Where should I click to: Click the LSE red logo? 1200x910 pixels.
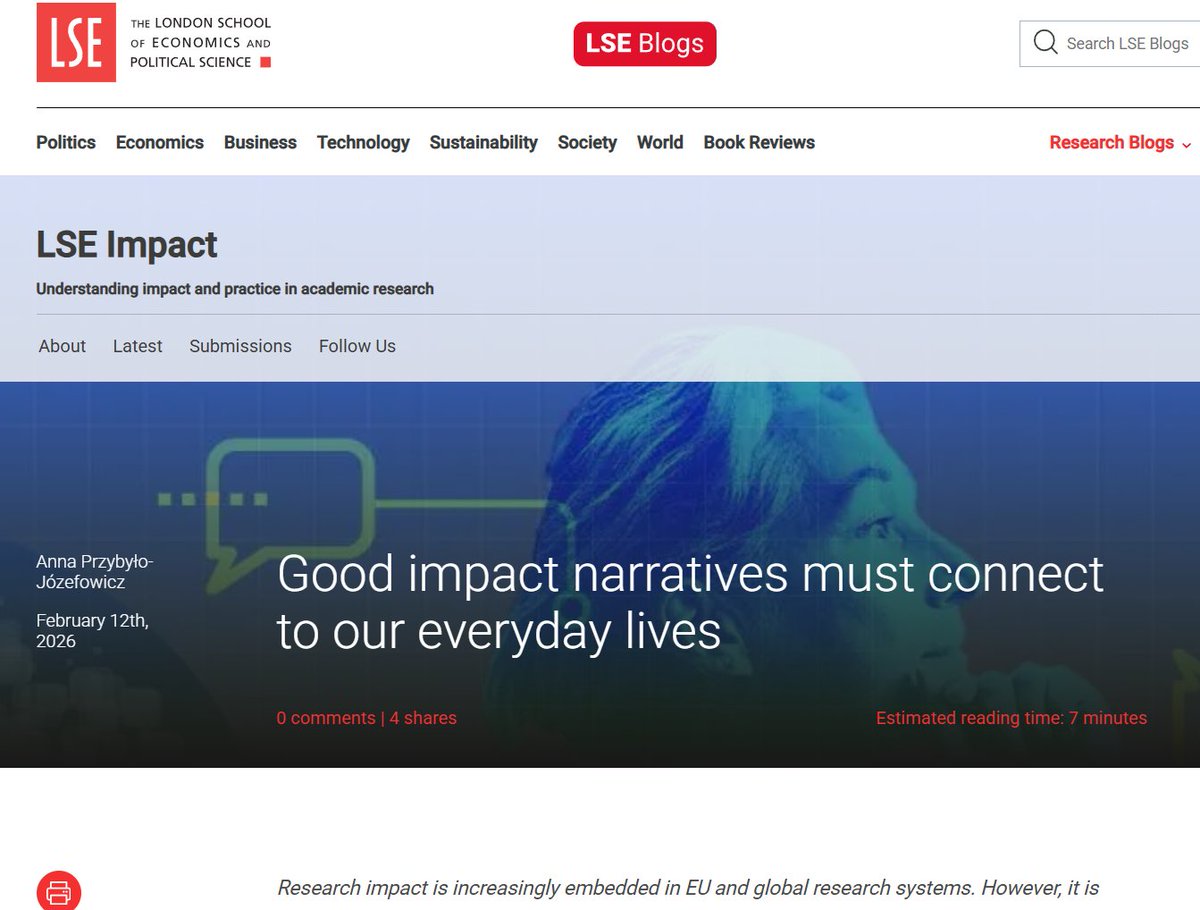click(x=76, y=42)
